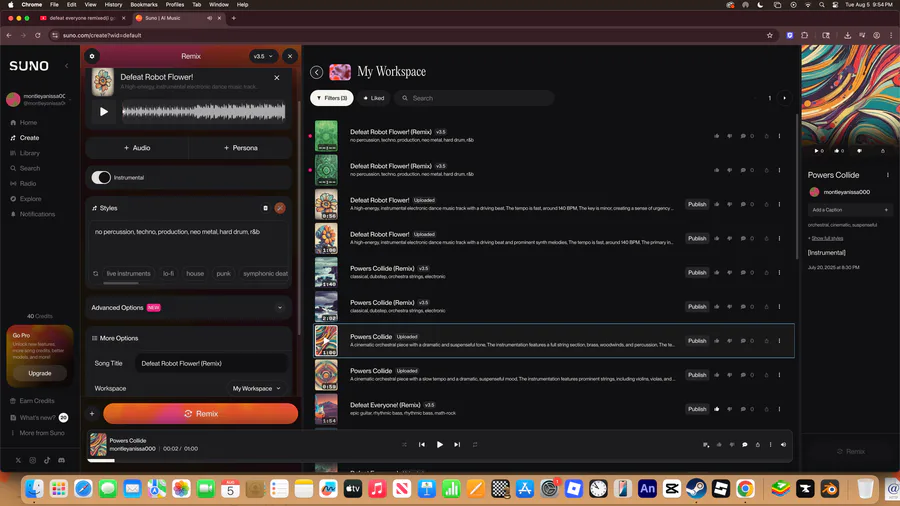Open the Chrome History menu
Screen dimensions: 900x506
point(113,5)
